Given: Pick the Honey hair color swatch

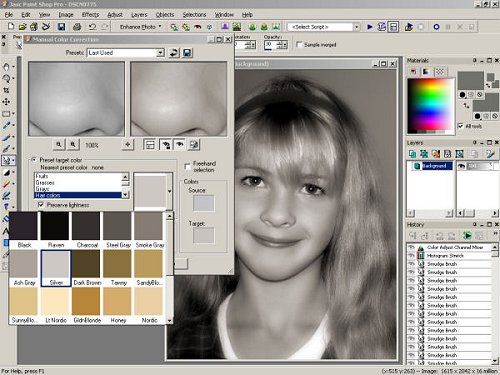Looking at the screenshot, I should click(x=118, y=305).
